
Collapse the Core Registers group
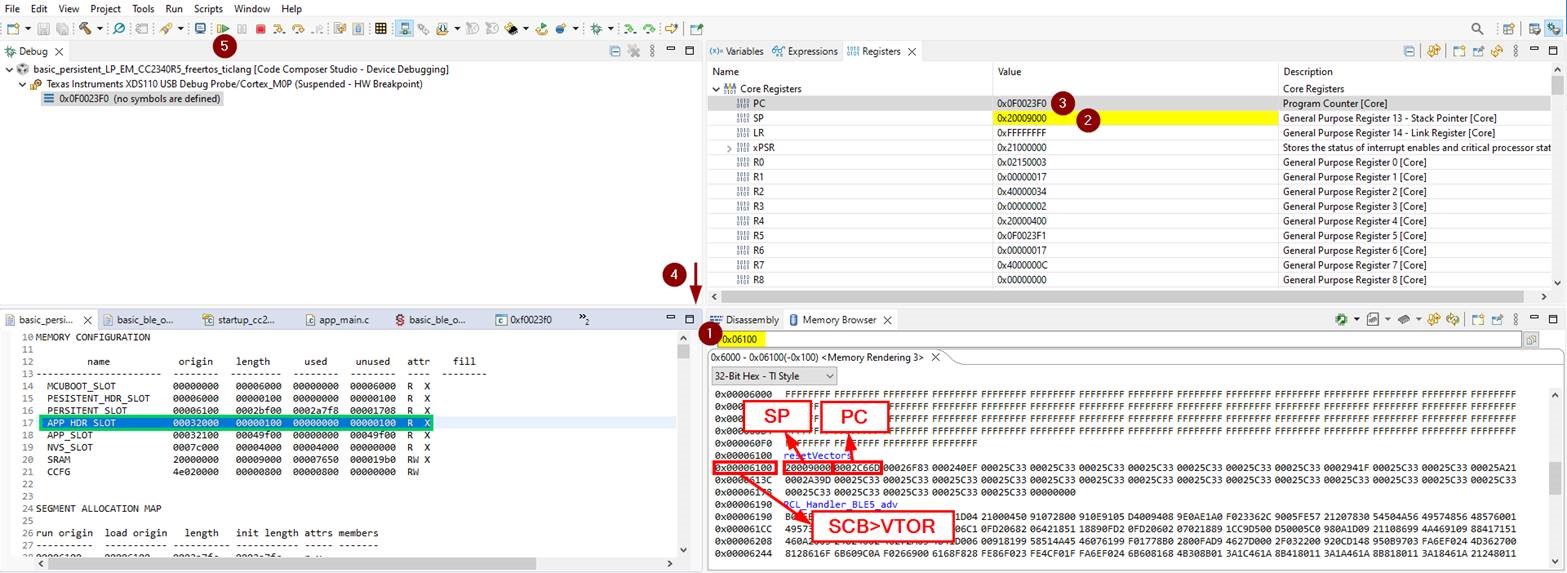[x=716, y=89]
